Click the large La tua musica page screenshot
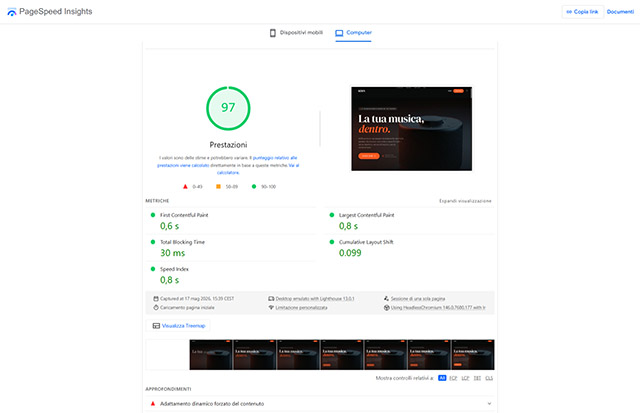Image resolution: width=640 pixels, height=413 pixels. (x=411, y=129)
